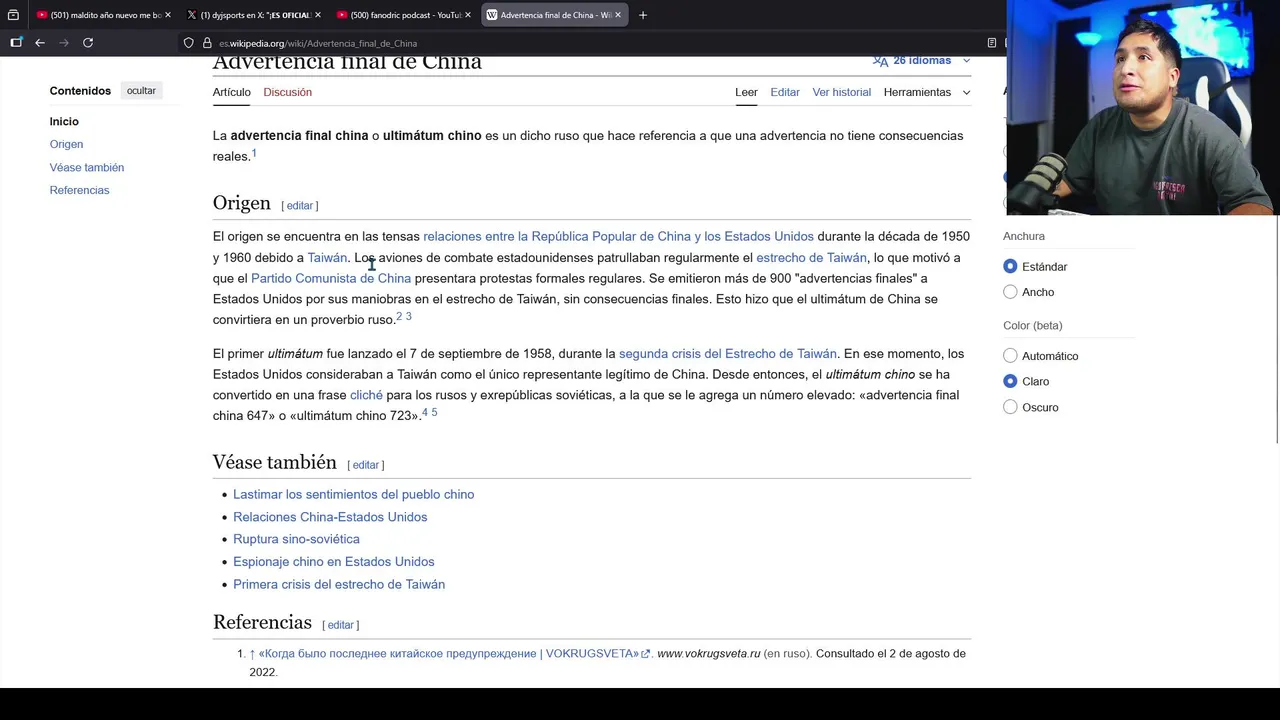Click footnote reference 2 after 'proverbio ruso'
1280x720 pixels.
pyautogui.click(x=399, y=316)
